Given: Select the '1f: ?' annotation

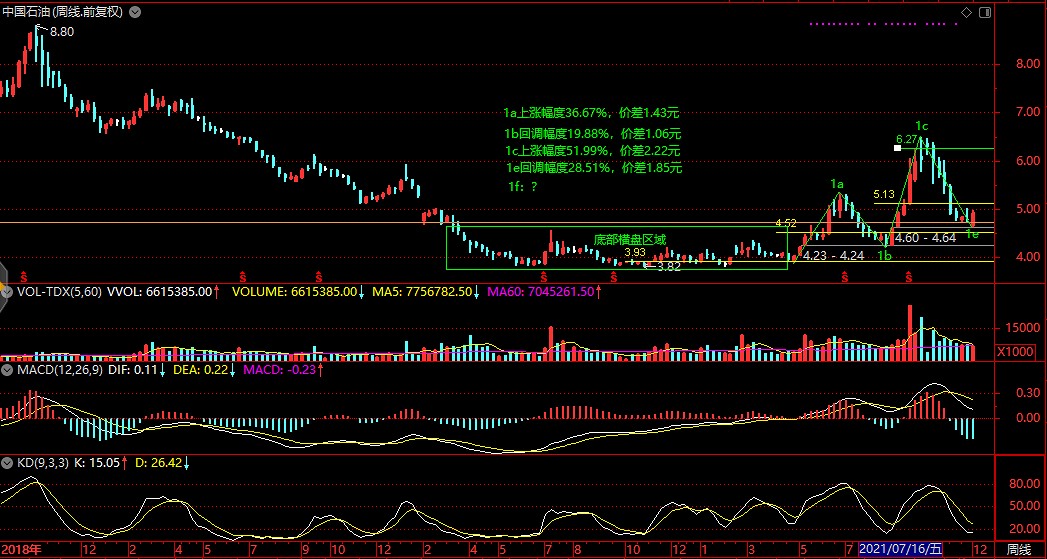Looking at the screenshot, I should [x=523, y=188].
